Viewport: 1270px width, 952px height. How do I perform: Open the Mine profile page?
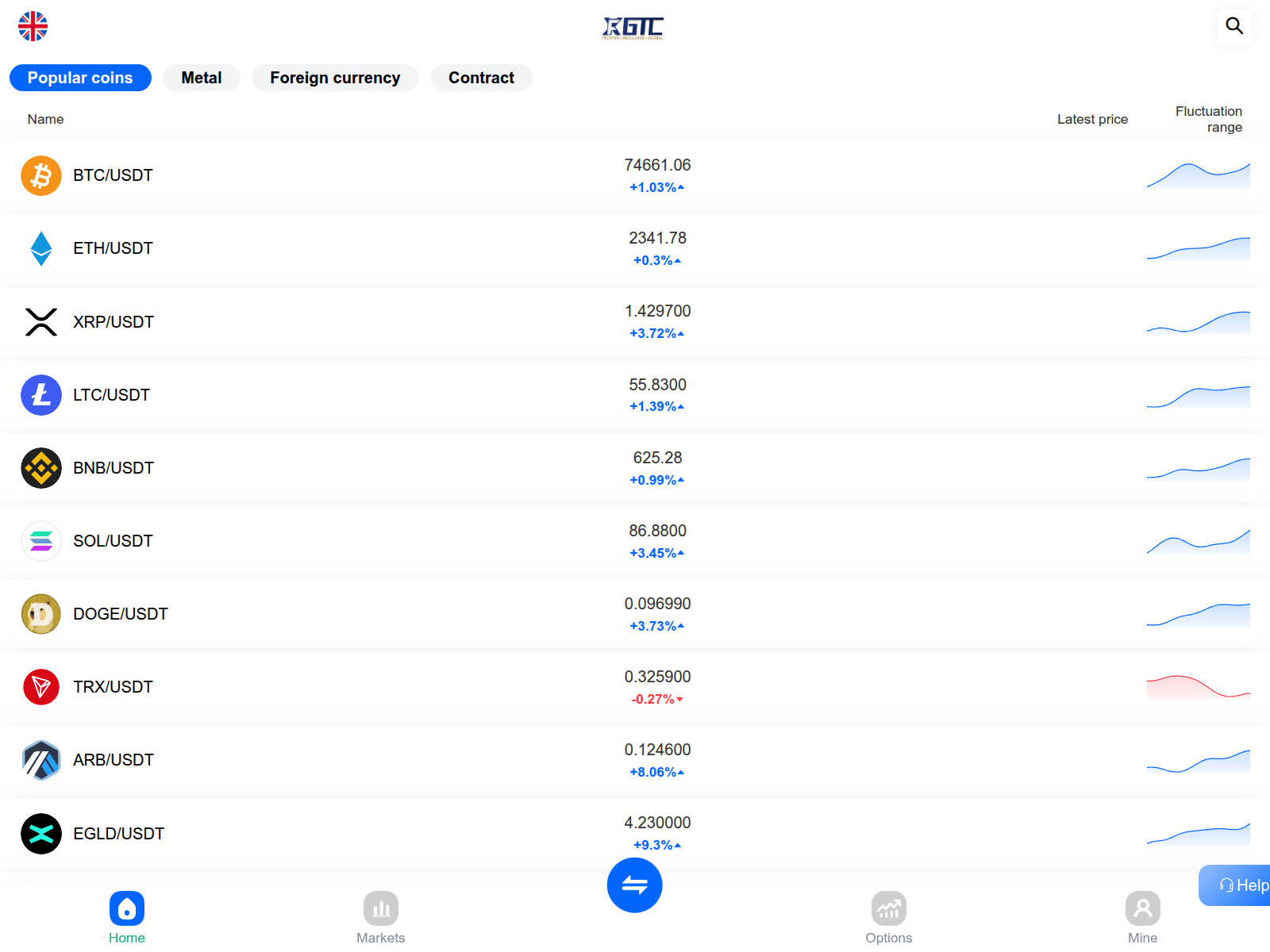pyautogui.click(x=1143, y=916)
